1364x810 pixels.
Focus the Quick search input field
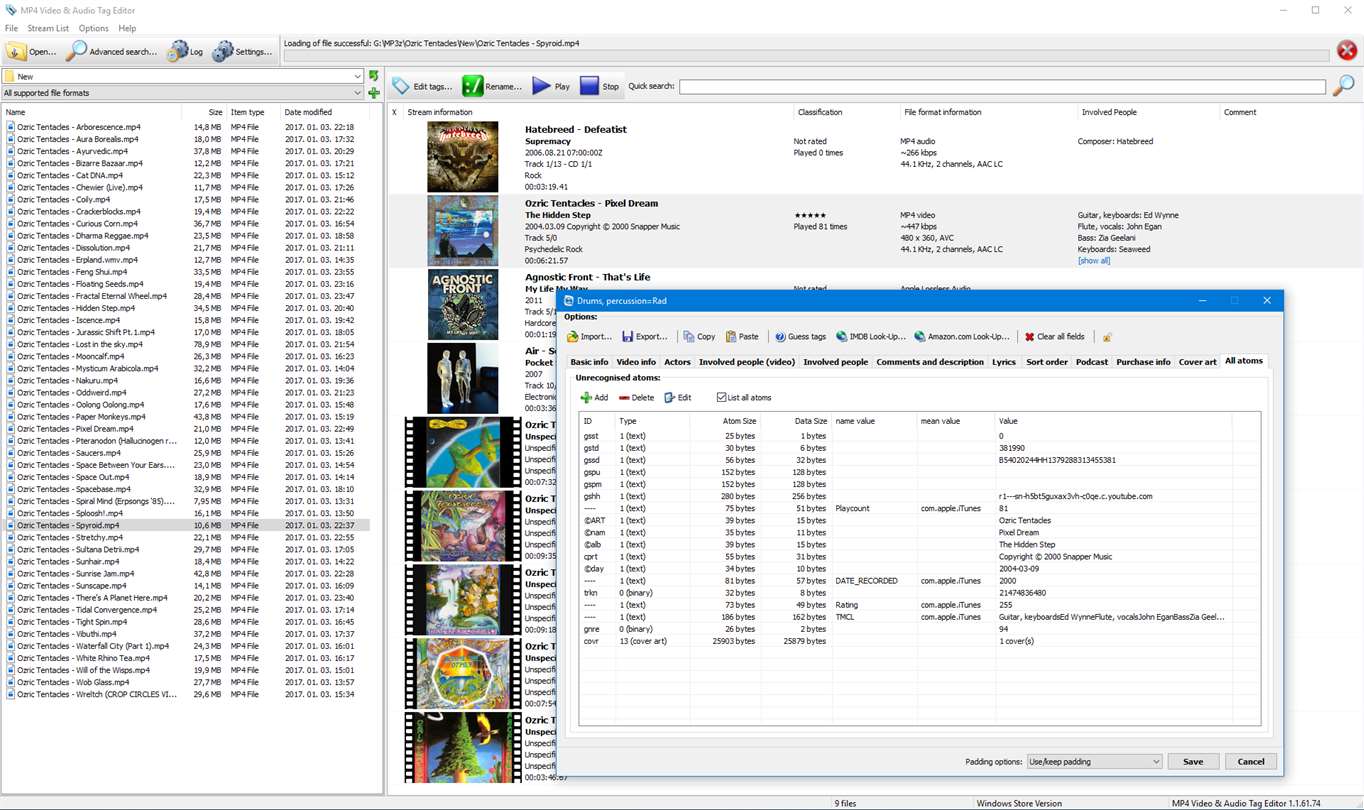tap(1003, 87)
